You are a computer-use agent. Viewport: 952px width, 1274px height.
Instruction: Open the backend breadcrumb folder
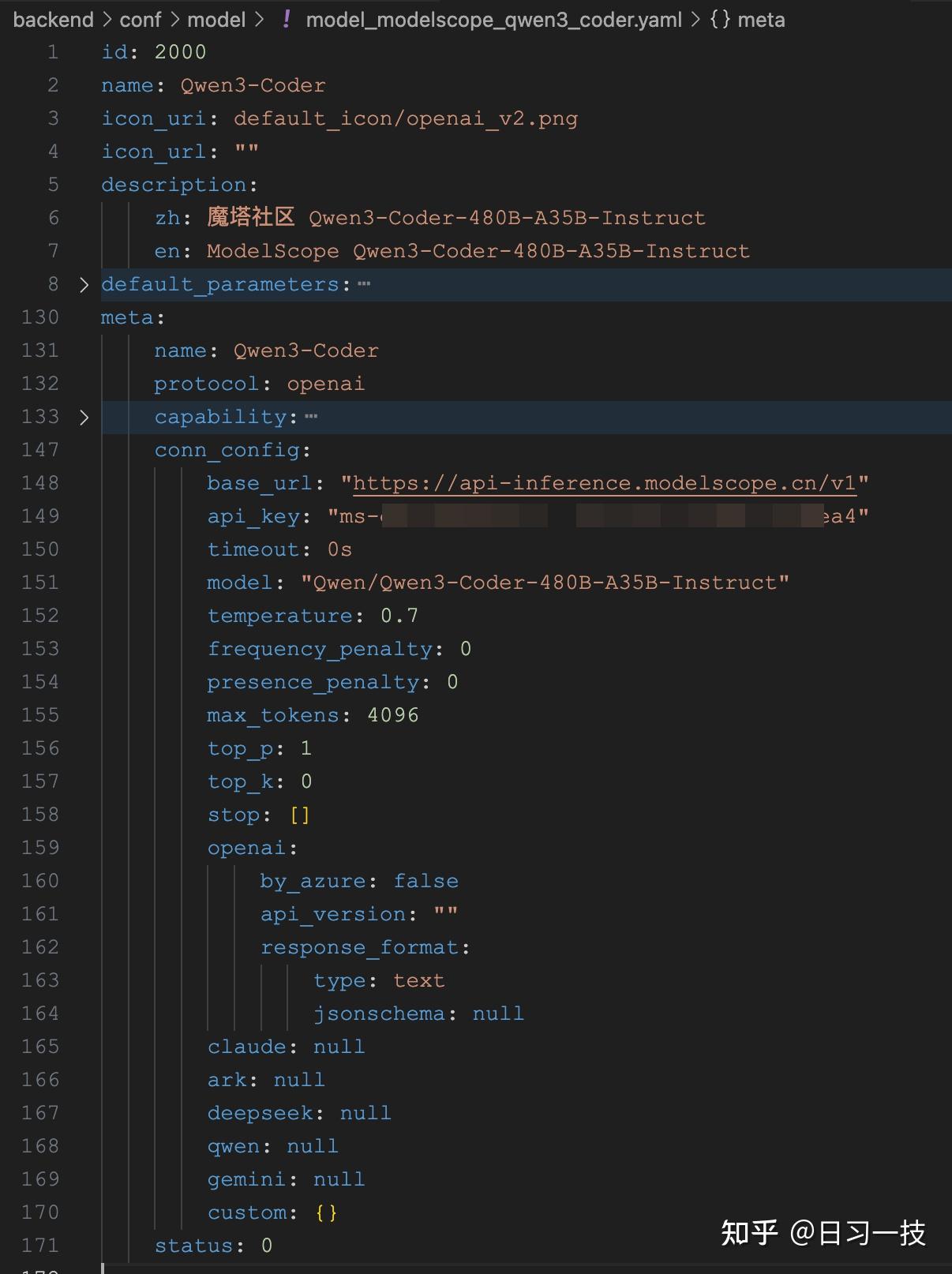[53, 19]
